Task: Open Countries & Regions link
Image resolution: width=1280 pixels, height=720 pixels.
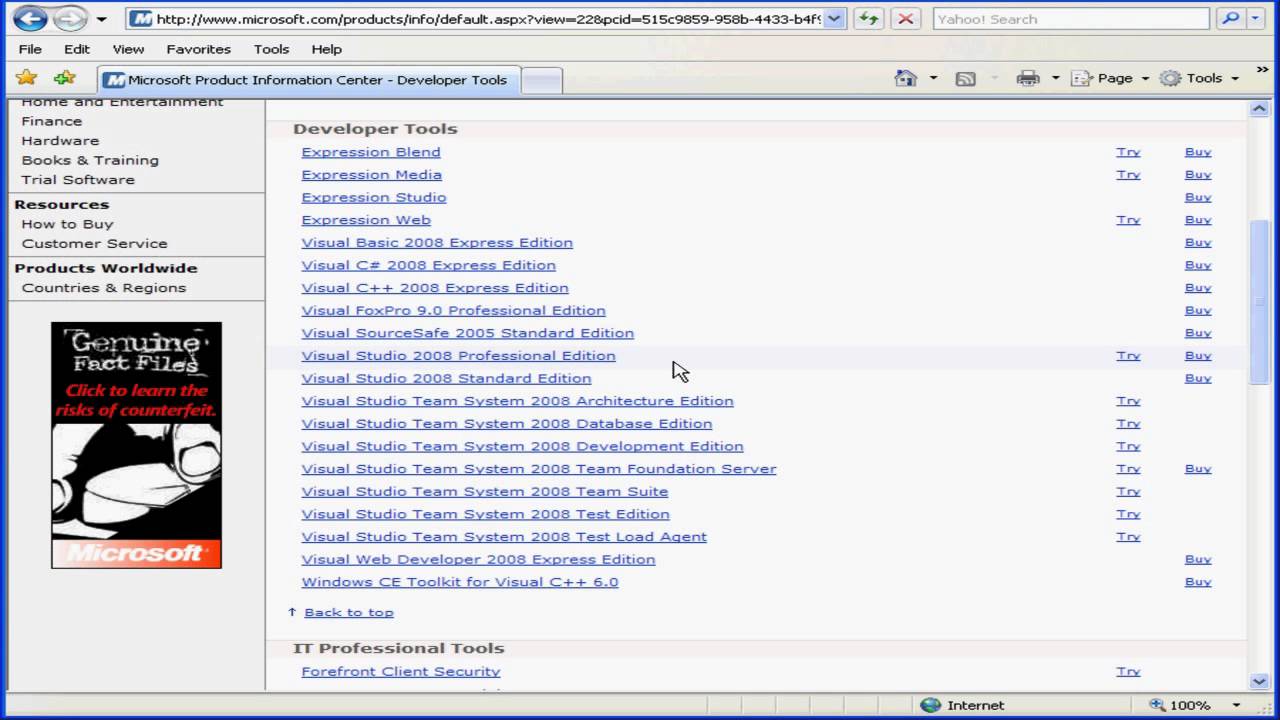Action: click(x=104, y=288)
